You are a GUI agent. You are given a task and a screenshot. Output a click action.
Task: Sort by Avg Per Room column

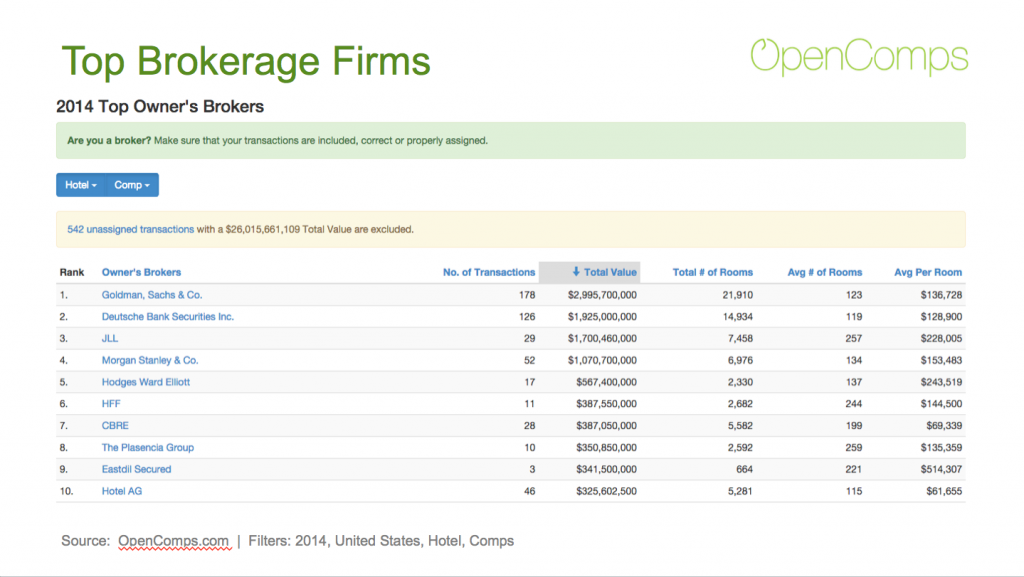[x=928, y=272]
